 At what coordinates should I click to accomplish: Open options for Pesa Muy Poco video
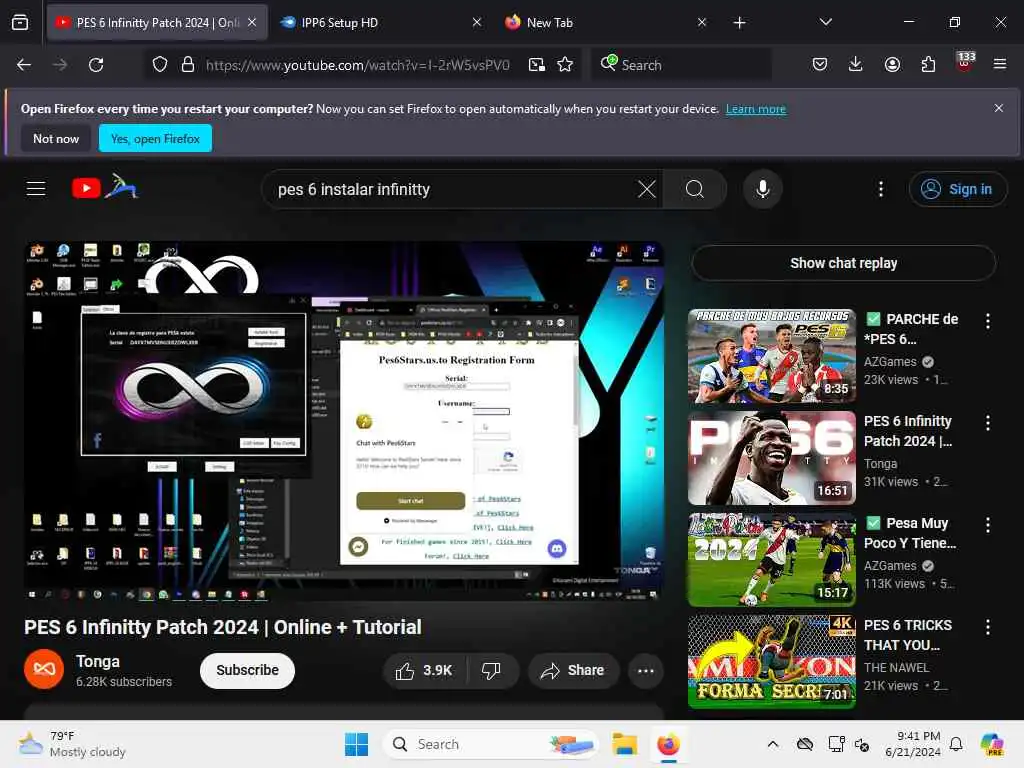pos(987,524)
